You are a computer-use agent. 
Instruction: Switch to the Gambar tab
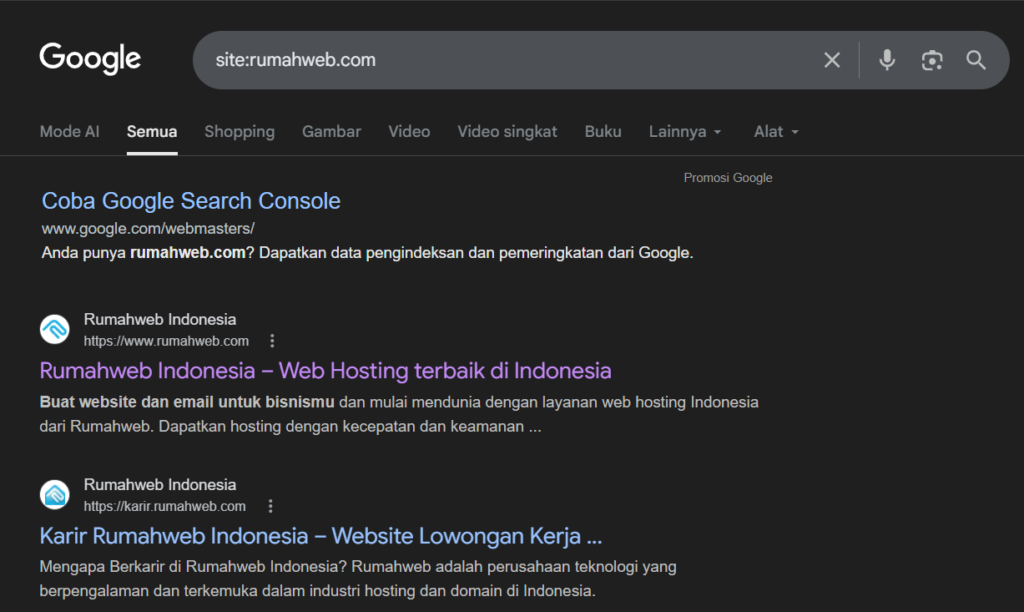point(331,131)
